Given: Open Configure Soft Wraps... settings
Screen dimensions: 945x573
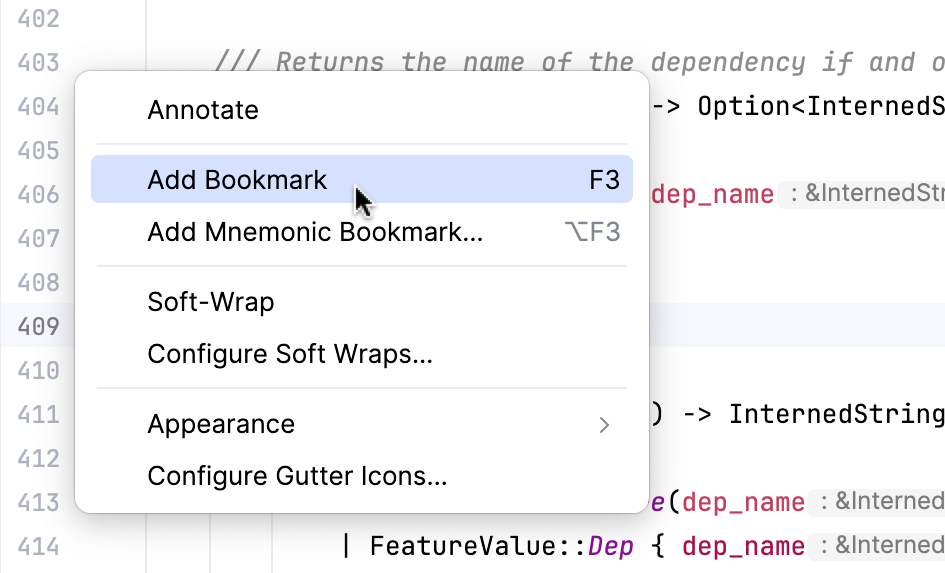Looking at the screenshot, I should point(289,354).
